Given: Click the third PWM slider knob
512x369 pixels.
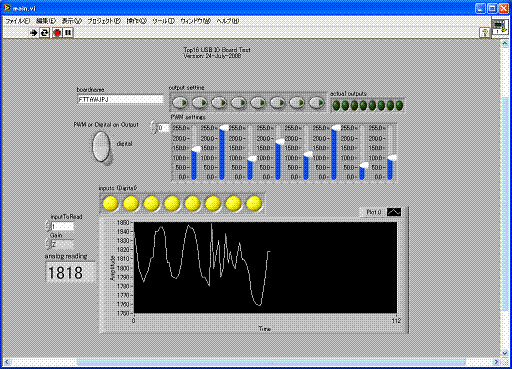Looking at the screenshot, I should coord(252,159).
